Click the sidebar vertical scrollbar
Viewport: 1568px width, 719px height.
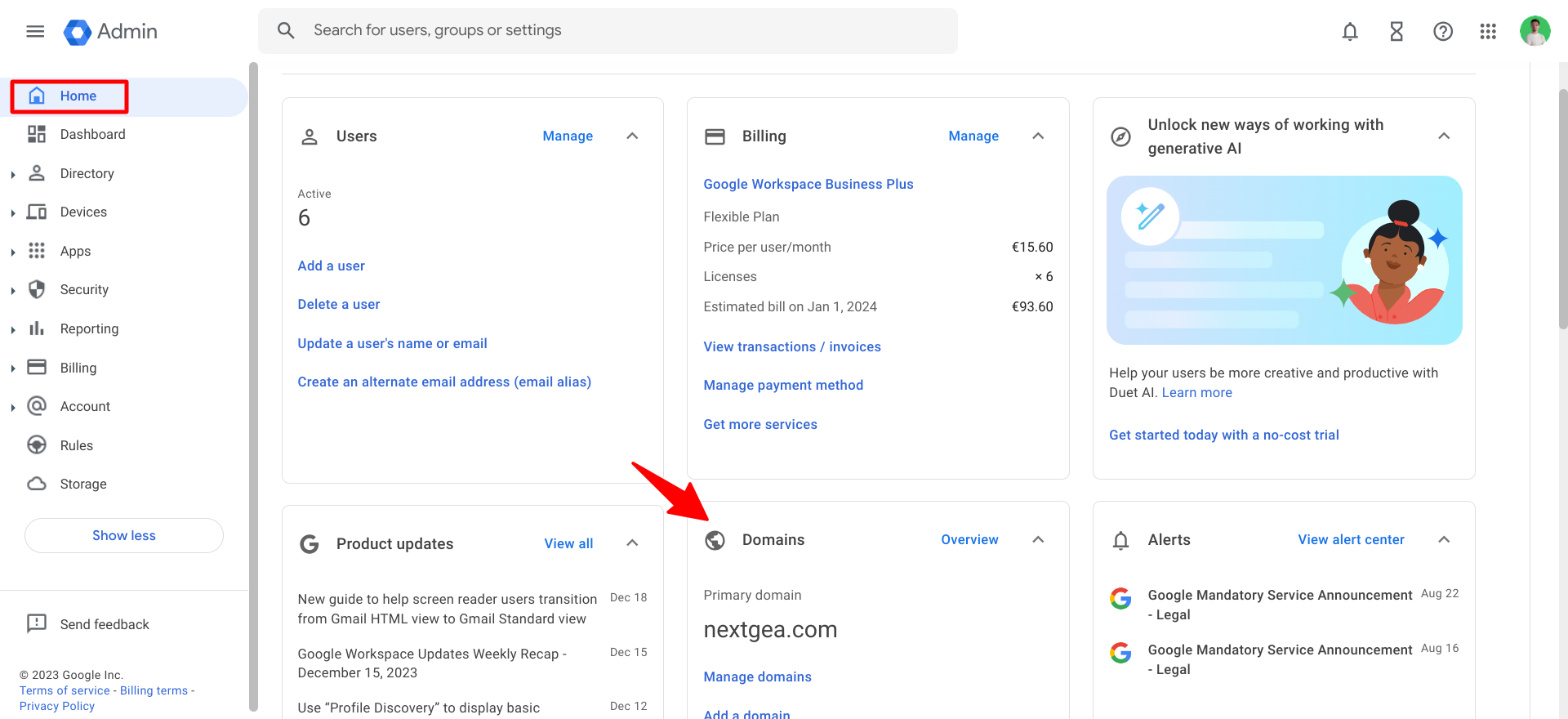click(253, 386)
